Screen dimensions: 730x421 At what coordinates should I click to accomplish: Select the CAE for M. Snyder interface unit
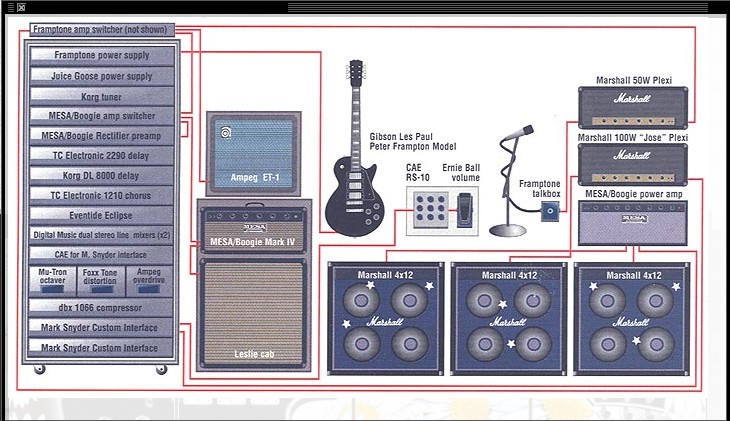(101, 255)
